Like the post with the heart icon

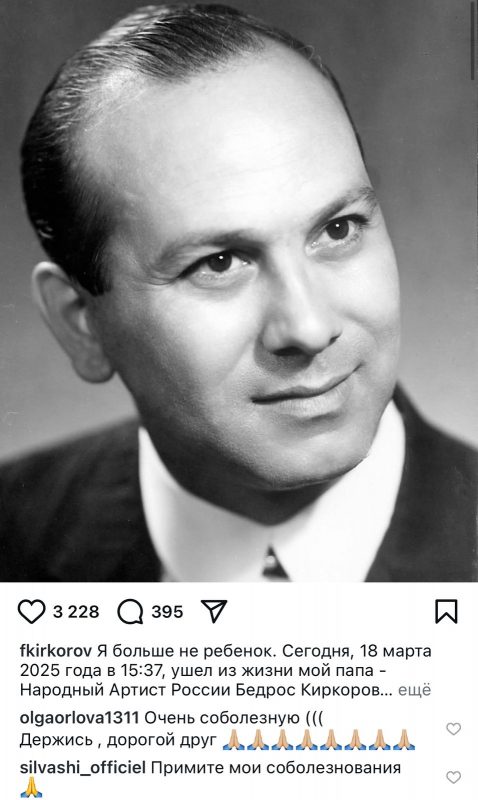point(32,611)
